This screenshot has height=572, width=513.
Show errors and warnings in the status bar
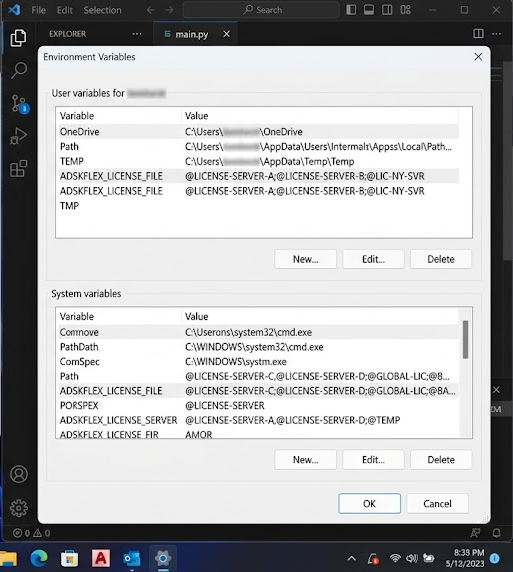tap(31, 533)
